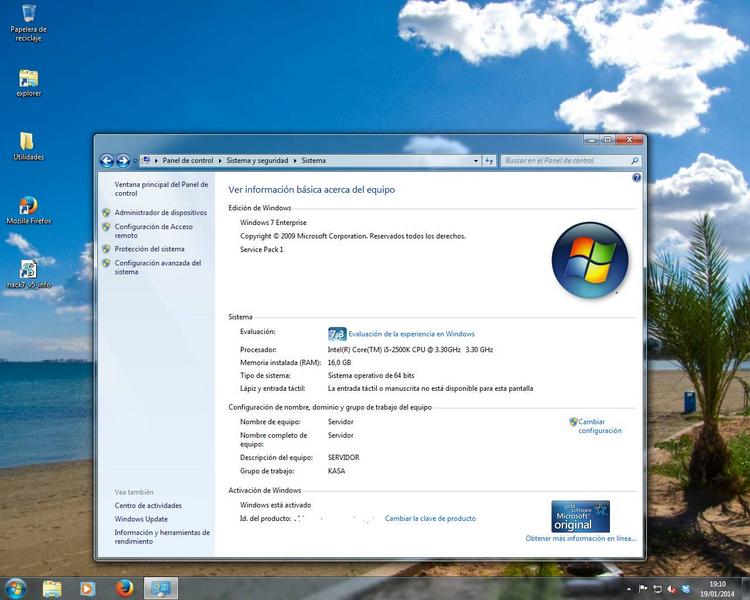Screen dimensions: 750x600
Task: Open Administrador de dispositivos
Action: tap(160, 212)
